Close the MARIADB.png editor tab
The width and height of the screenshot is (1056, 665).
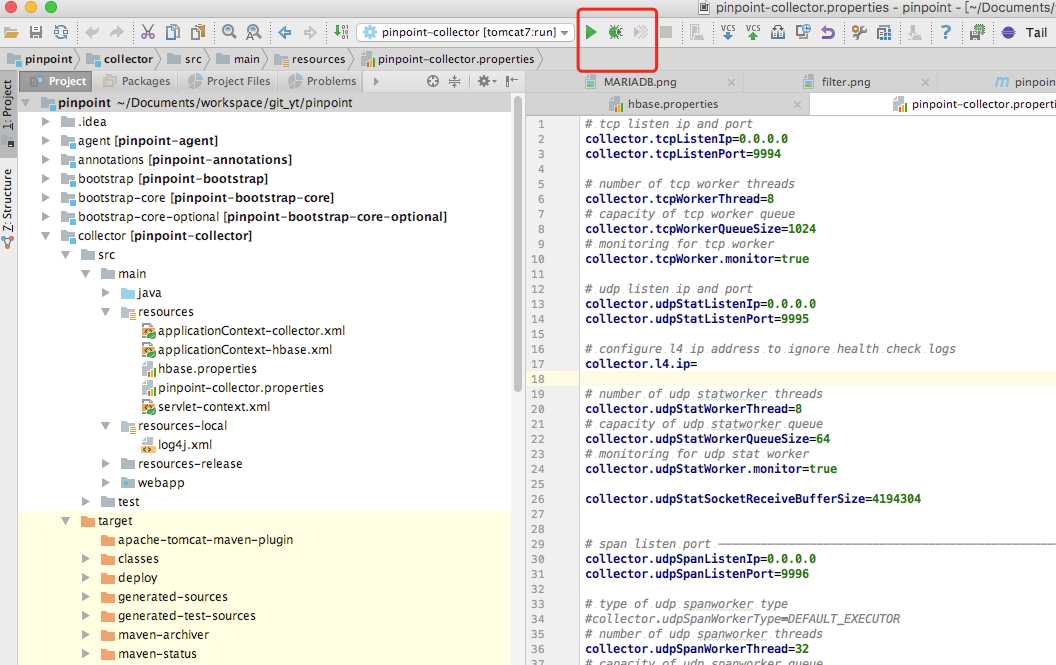pyautogui.click(x=731, y=82)
